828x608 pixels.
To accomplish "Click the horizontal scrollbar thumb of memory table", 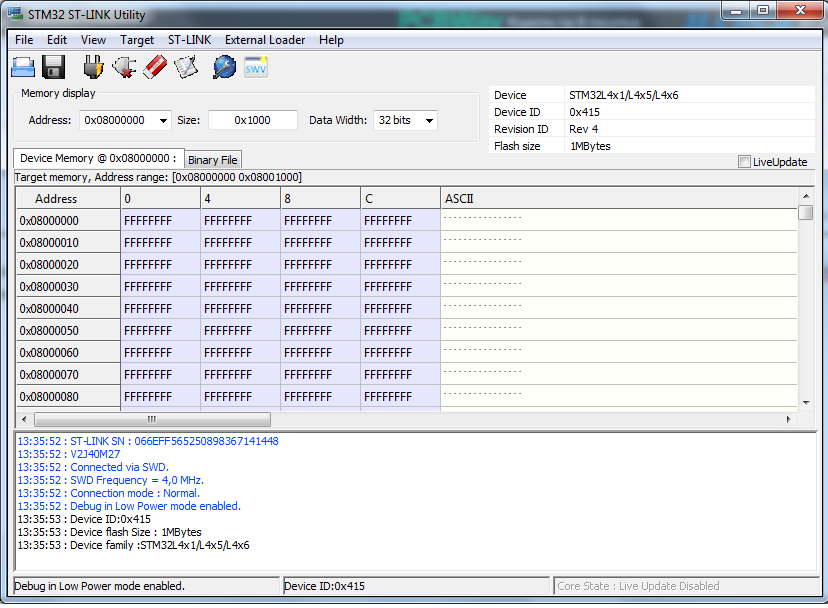I will (x=152, y=419).
